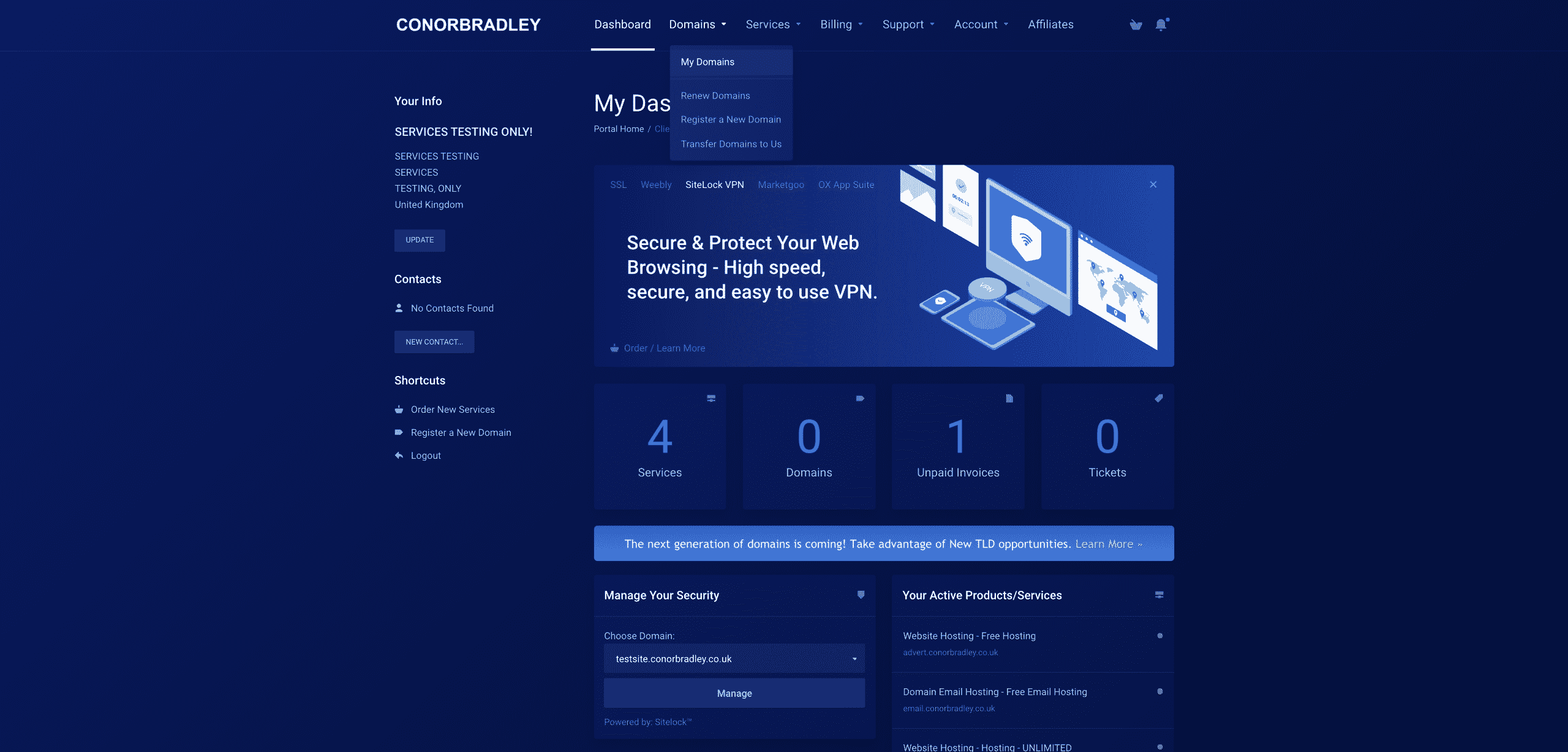Click the UPDATE button under Your Info
The height and width of the screenshot is (752, 1568).
[420, 240]
